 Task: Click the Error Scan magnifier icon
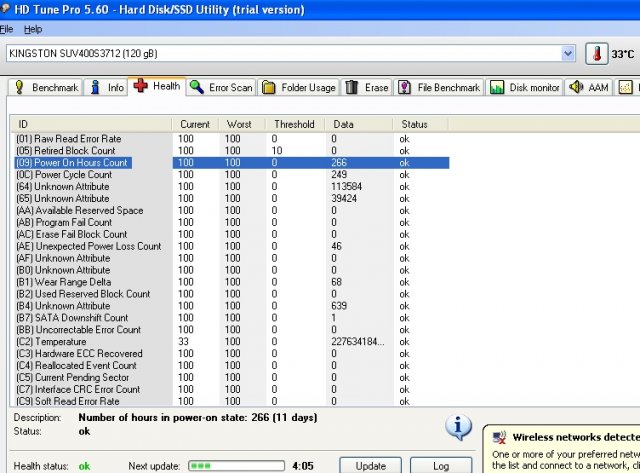click(197, 88)
